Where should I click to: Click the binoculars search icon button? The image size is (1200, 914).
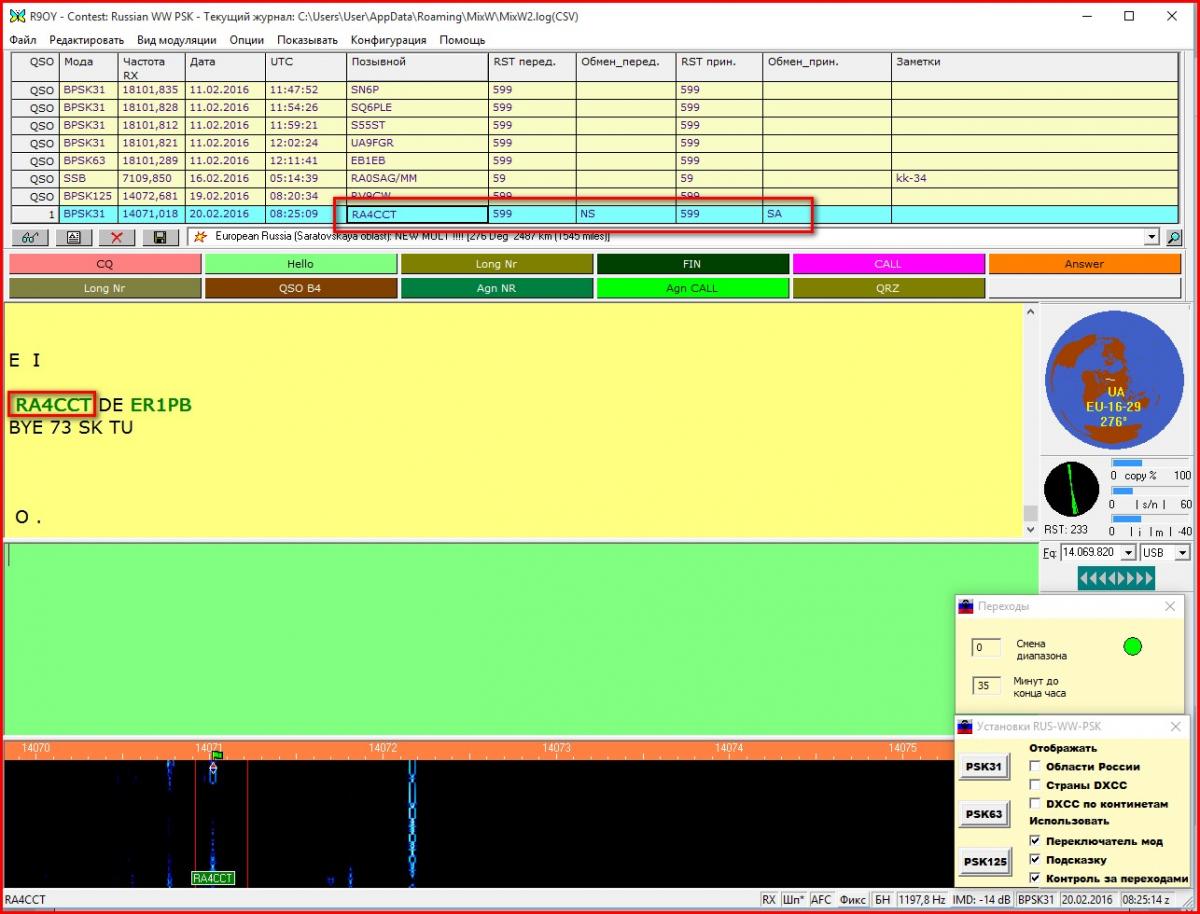tap(29, 237)
